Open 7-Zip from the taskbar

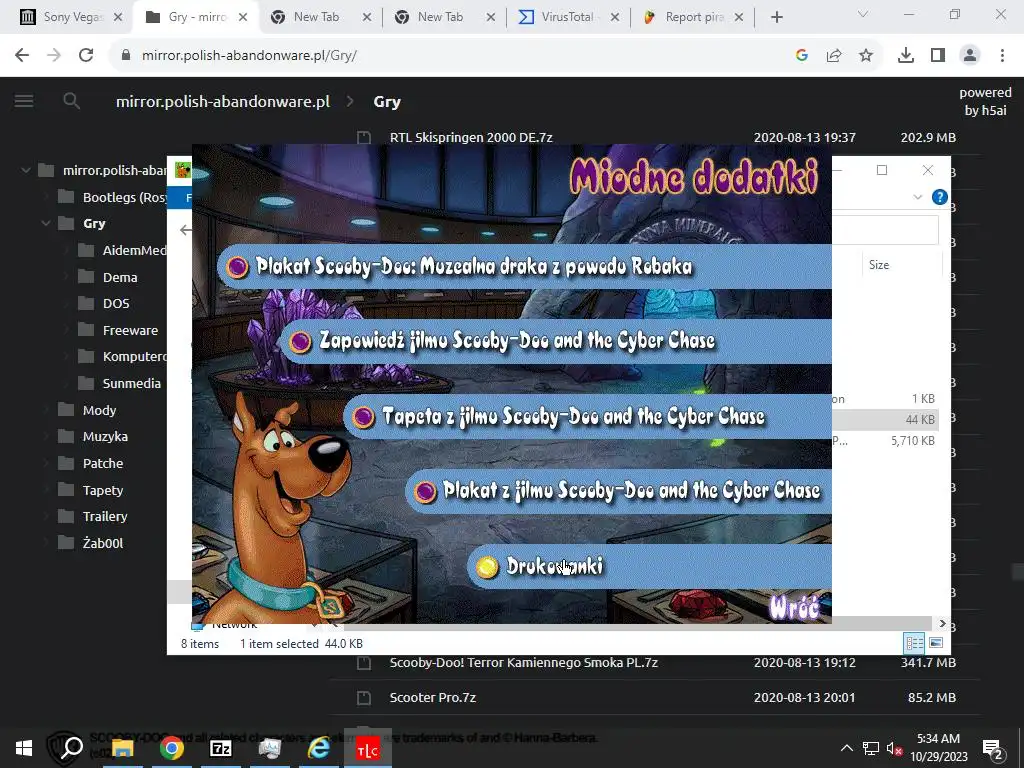221,748
